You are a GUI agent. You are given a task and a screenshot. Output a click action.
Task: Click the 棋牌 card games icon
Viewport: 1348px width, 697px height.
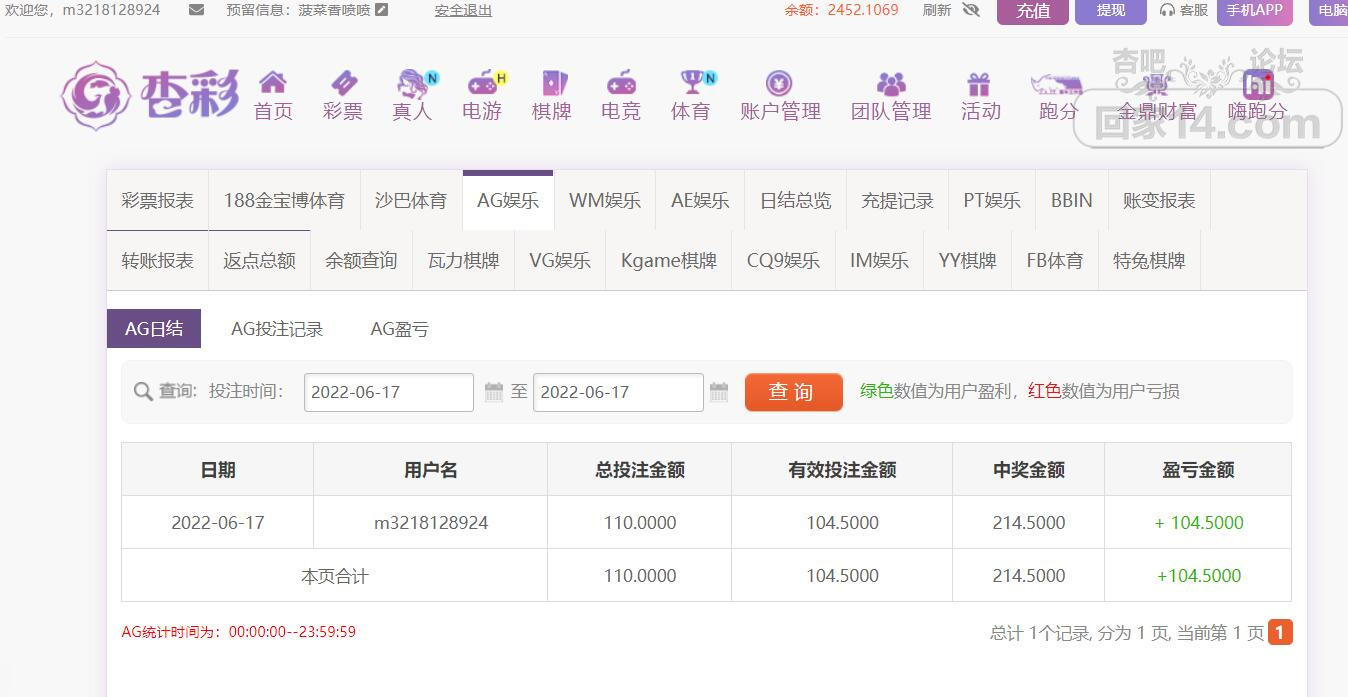pos(552,83)
